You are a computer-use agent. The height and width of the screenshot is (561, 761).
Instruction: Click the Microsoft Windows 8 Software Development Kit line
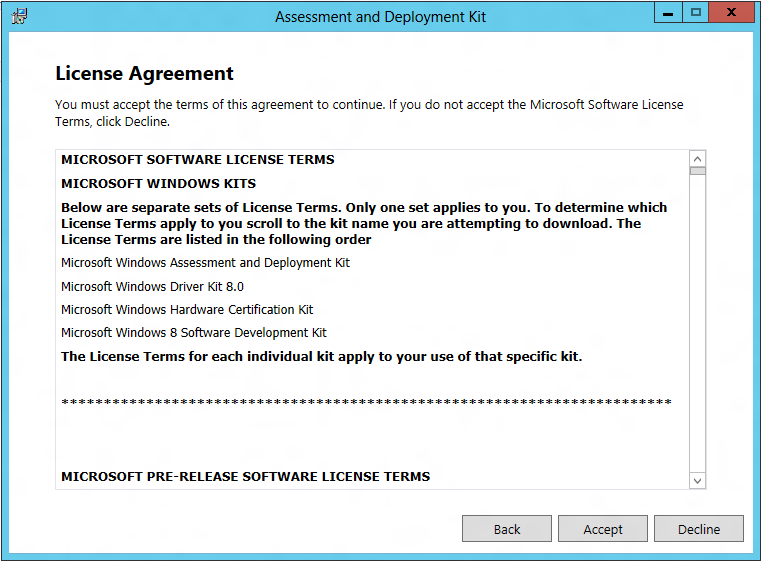[x=194, y=333]
